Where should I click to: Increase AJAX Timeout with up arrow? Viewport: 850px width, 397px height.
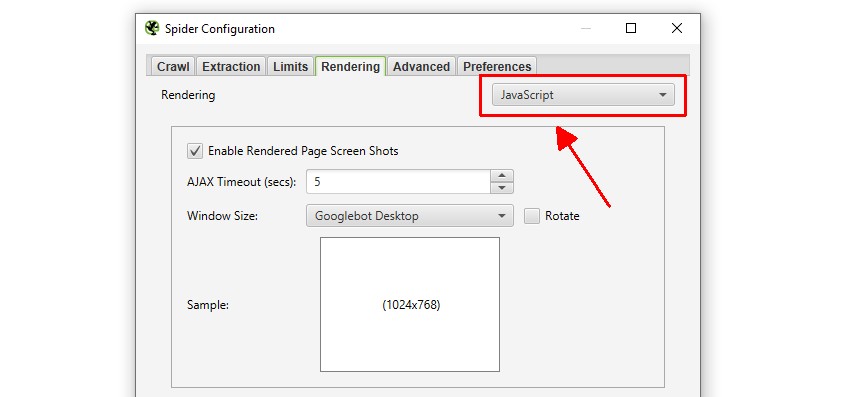tap(502, 176)
